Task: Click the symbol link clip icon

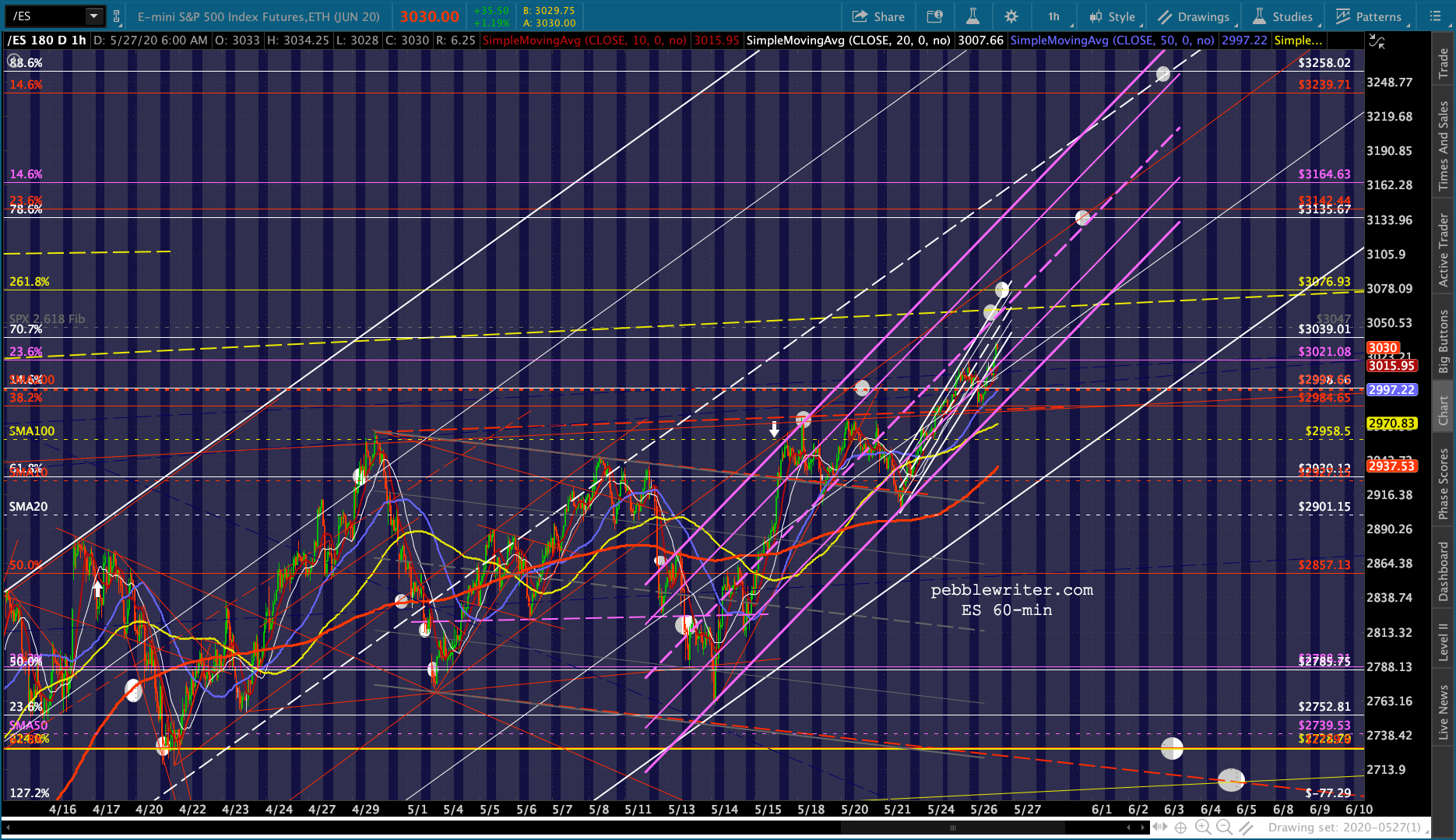Action: [117, 16]
